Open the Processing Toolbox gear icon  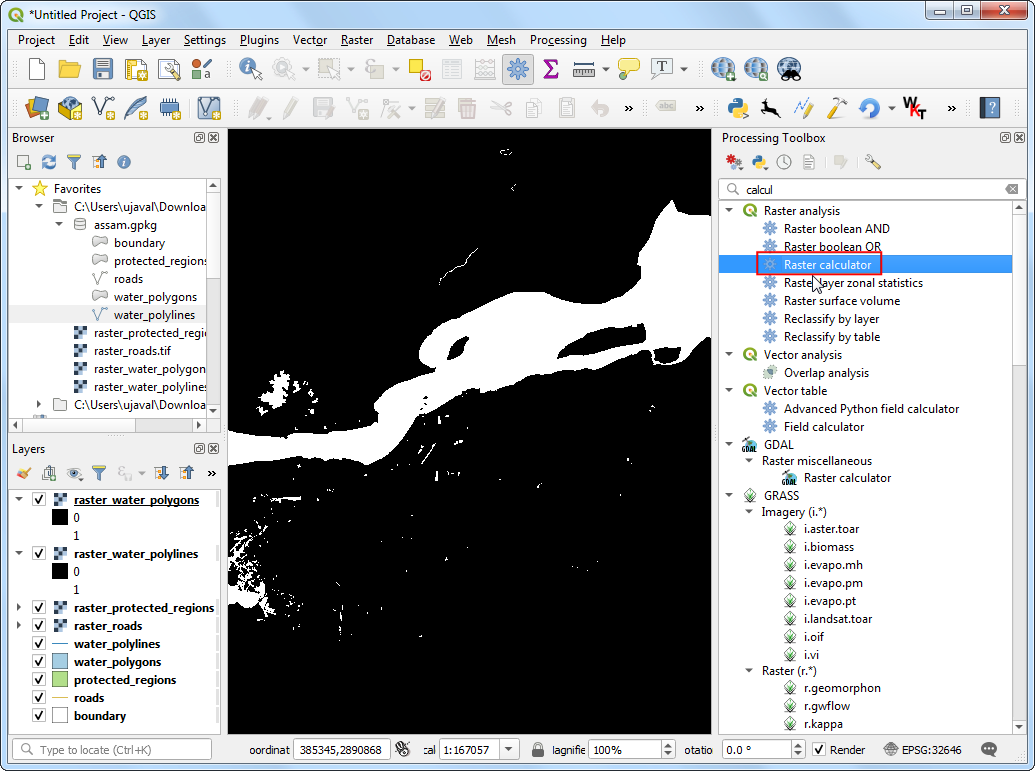(x=517, y=69)
